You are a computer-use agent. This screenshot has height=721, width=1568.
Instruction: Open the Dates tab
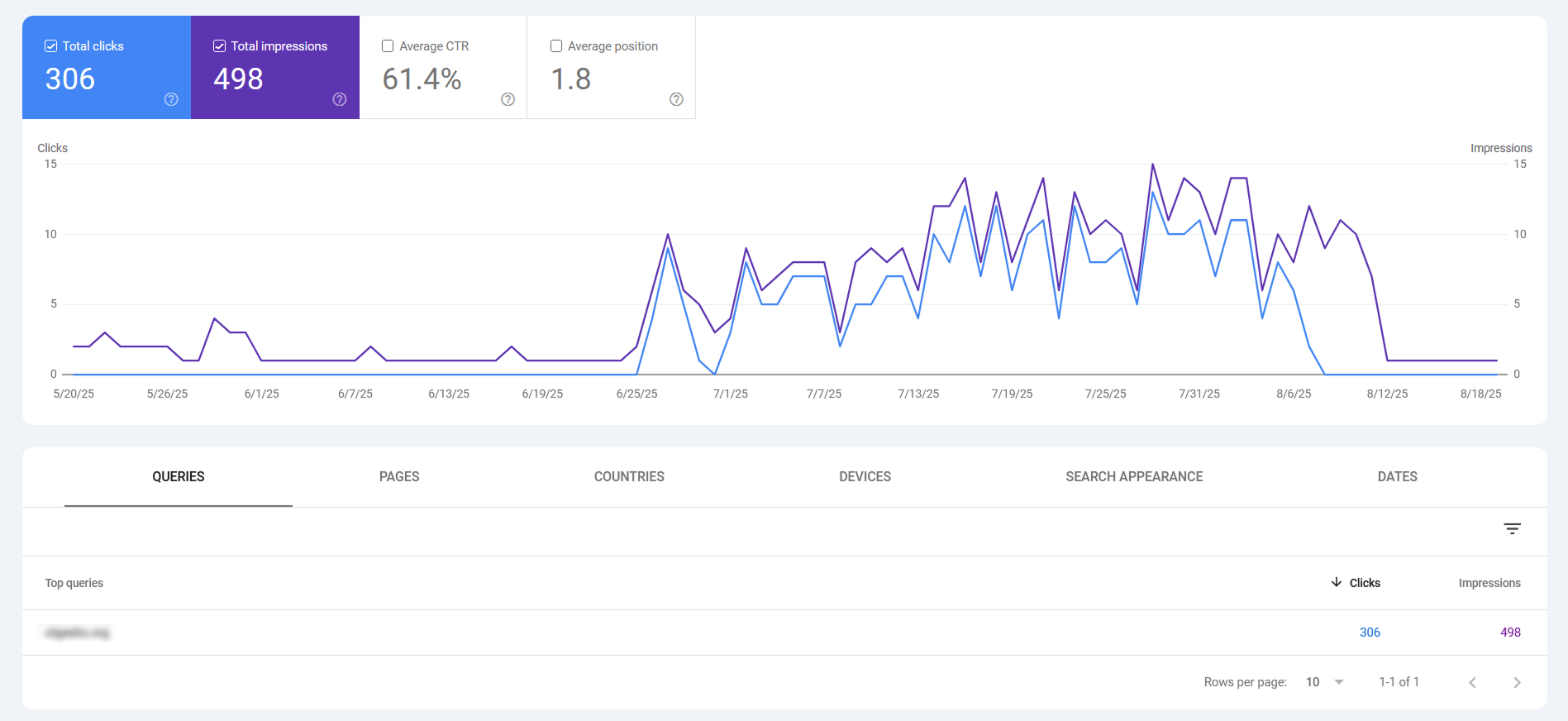pyautogui.click(x=1397, y=477)
